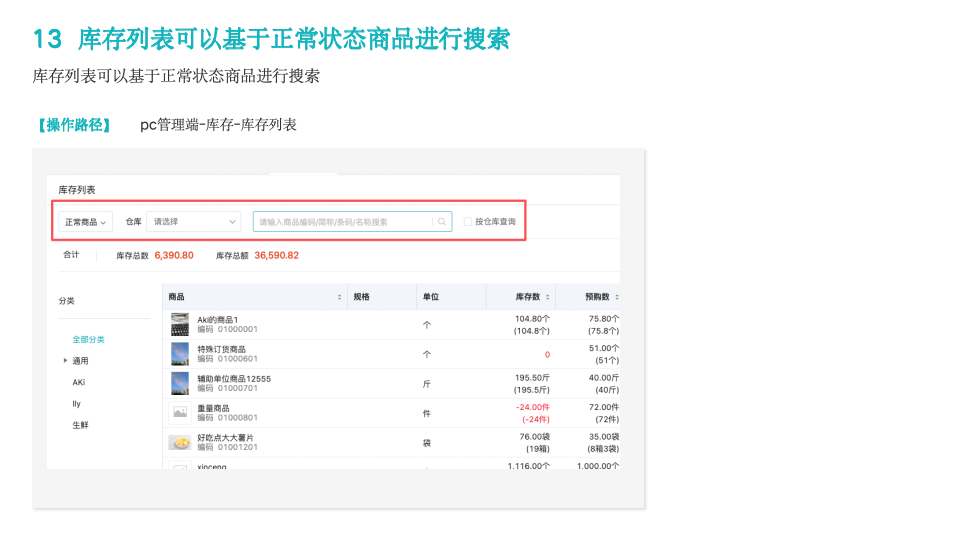The image size is (959, 540).
Task: Sort by 预购数 column arrows
Action: 616,297
